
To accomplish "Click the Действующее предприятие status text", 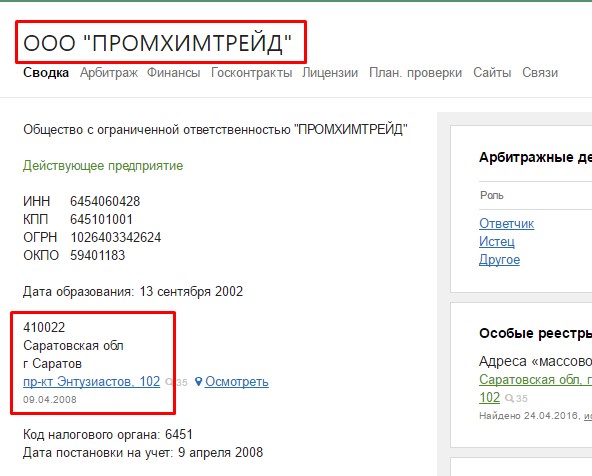I will [x=103, y=165].
